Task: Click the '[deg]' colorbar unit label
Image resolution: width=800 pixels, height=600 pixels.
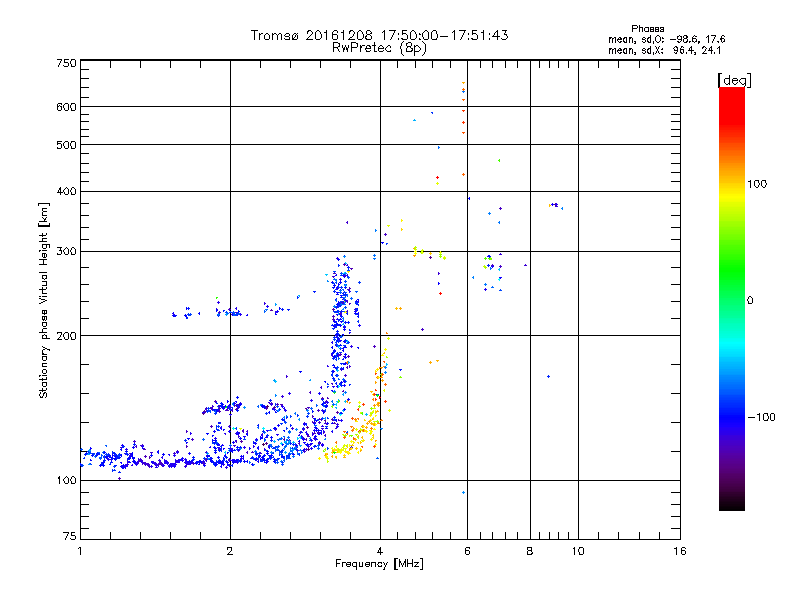Action: 734,80
